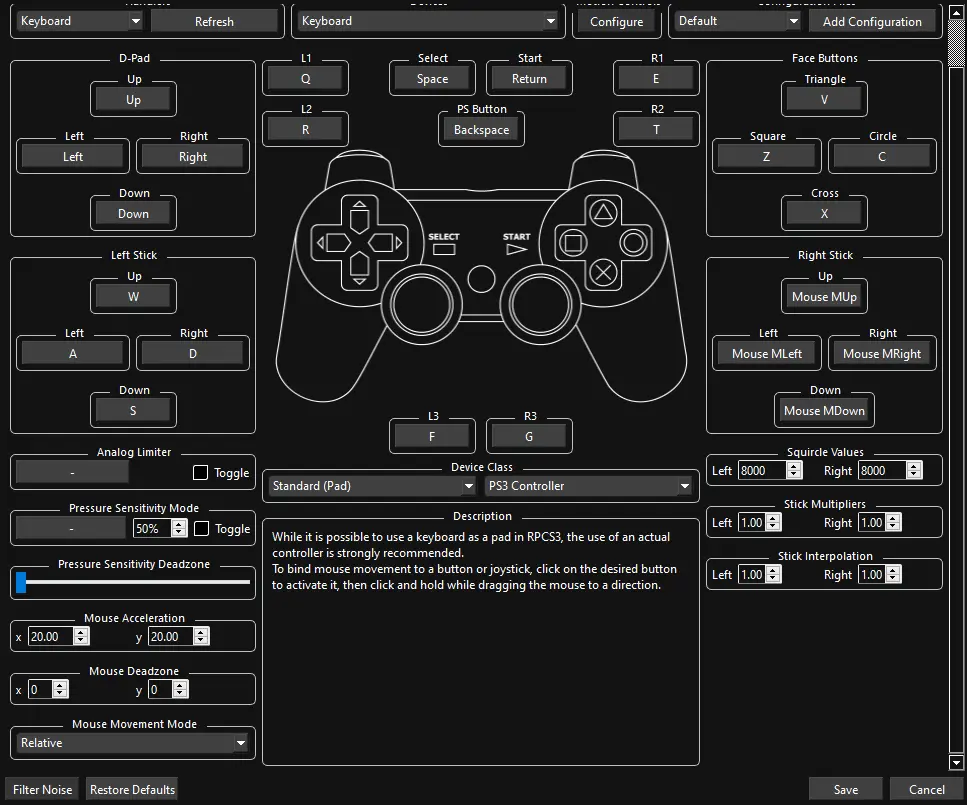Click the R1 binding button E
The height and width of the screenshot is (805, 967).
pyautogui.click(x=656, y=79)
